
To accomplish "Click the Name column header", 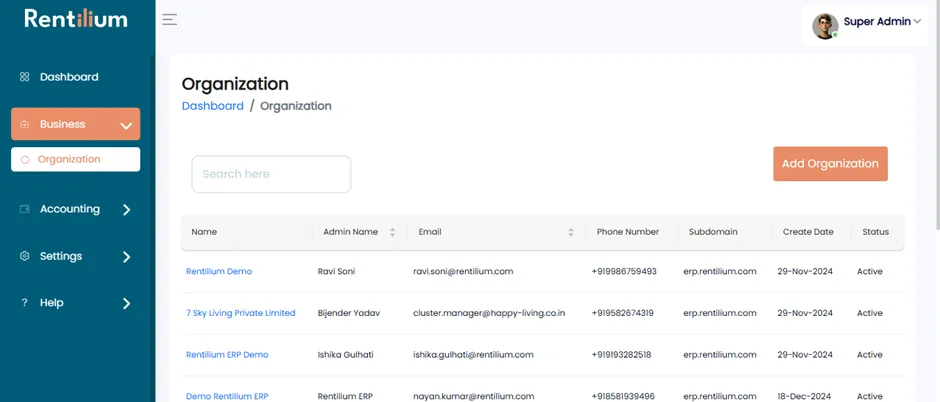I will tap(204, 232).
